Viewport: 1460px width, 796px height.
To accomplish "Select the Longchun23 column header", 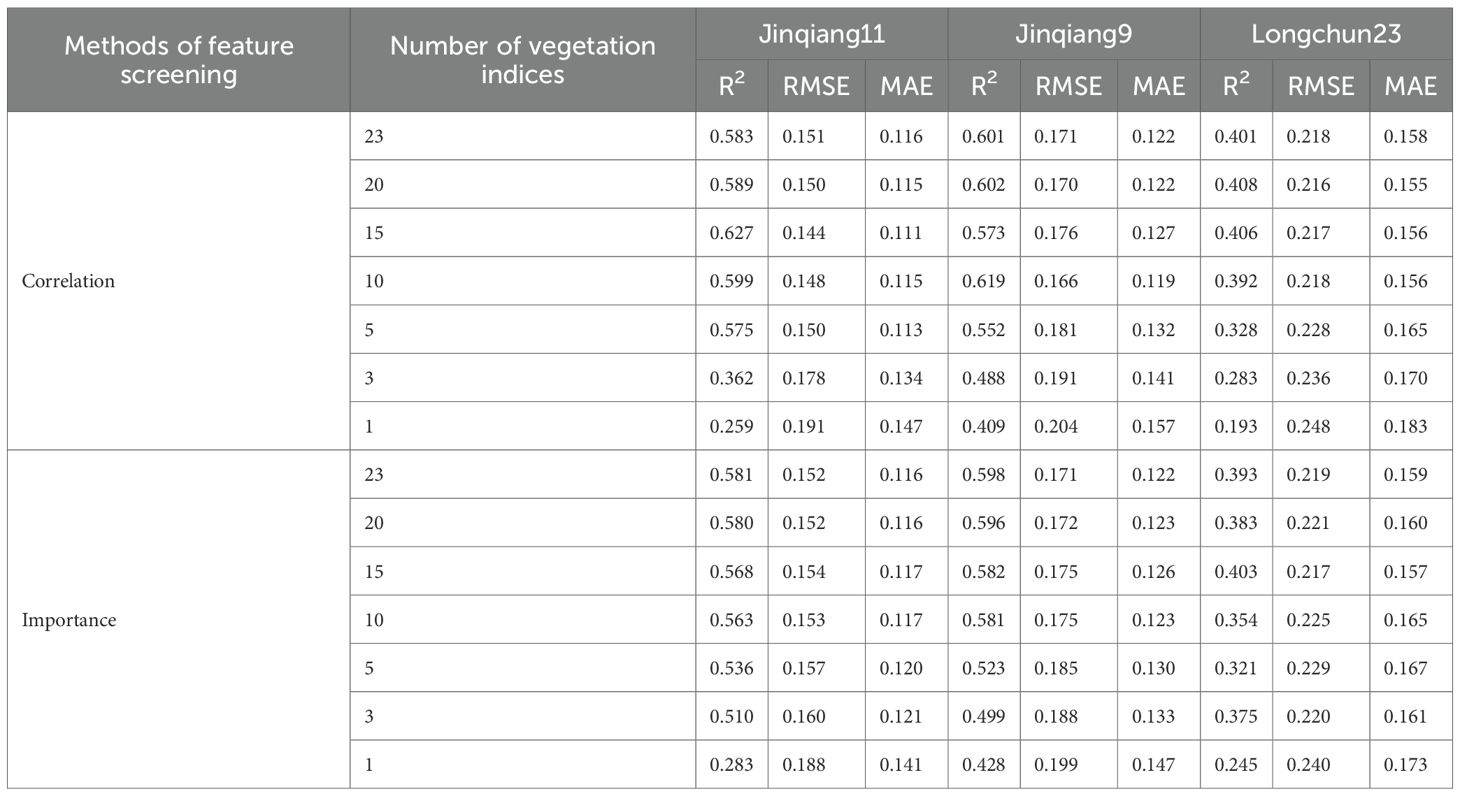I will pyautogui.click(x=1326, y=35).
